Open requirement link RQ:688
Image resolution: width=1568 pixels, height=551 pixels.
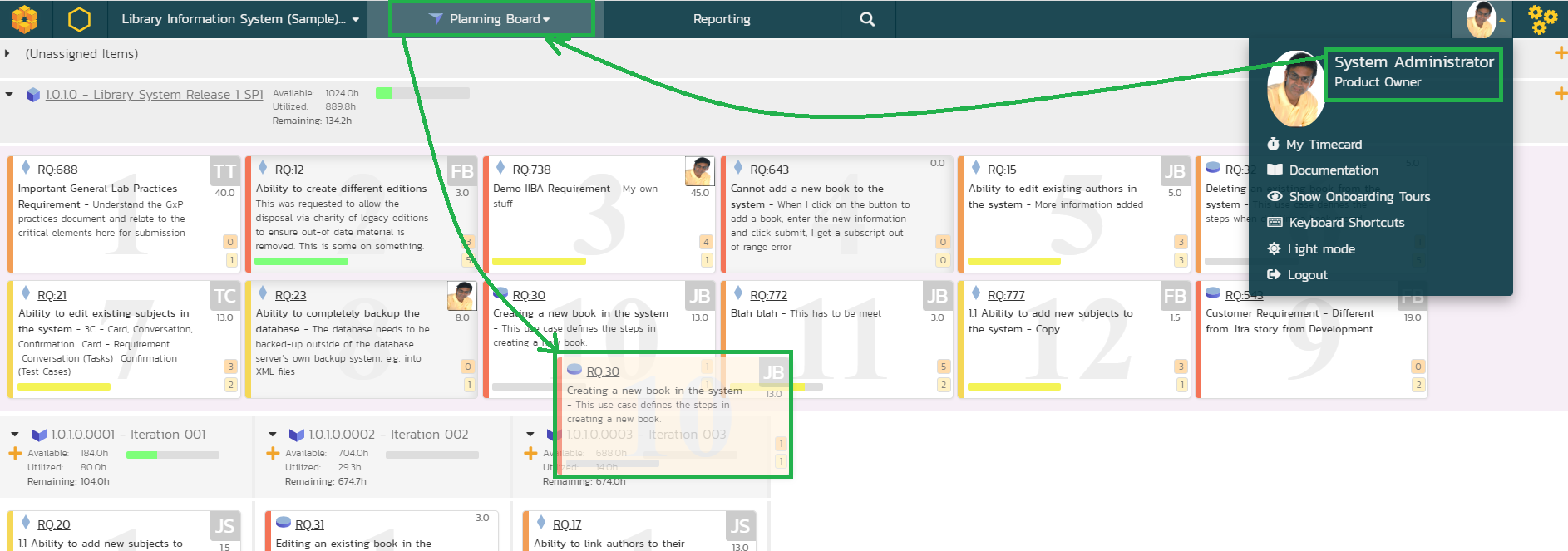click(57, 170)
